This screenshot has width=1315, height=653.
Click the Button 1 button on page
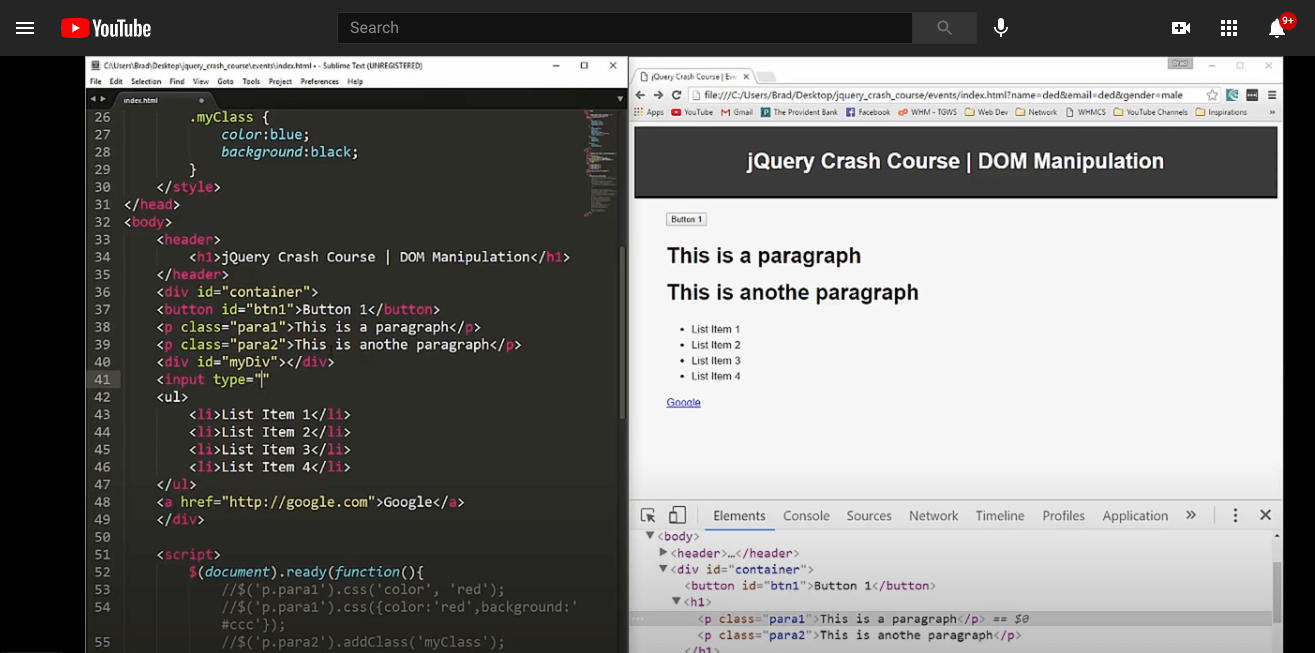tap(686, 219)
